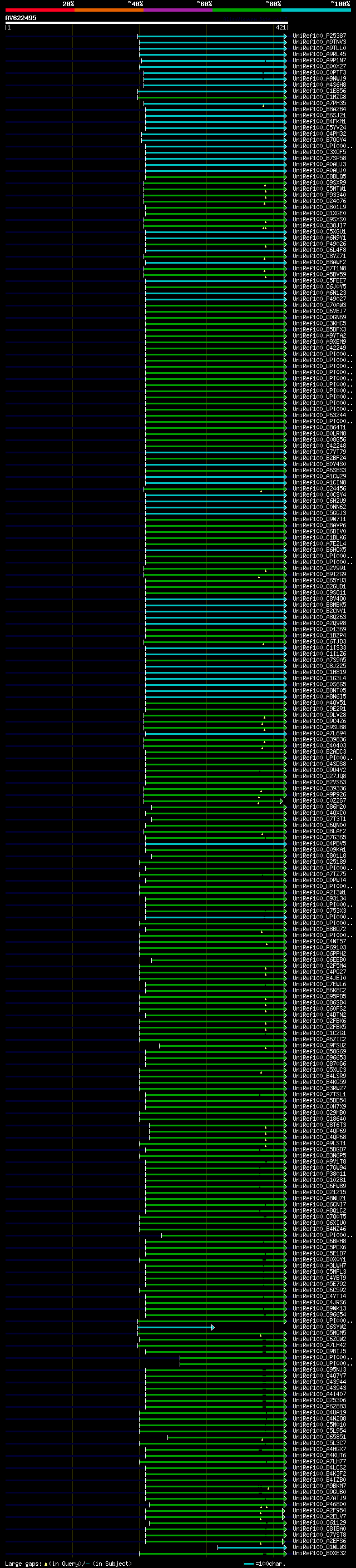Open the UniRef100_Q00X27 hit

[x=319, y=66]
